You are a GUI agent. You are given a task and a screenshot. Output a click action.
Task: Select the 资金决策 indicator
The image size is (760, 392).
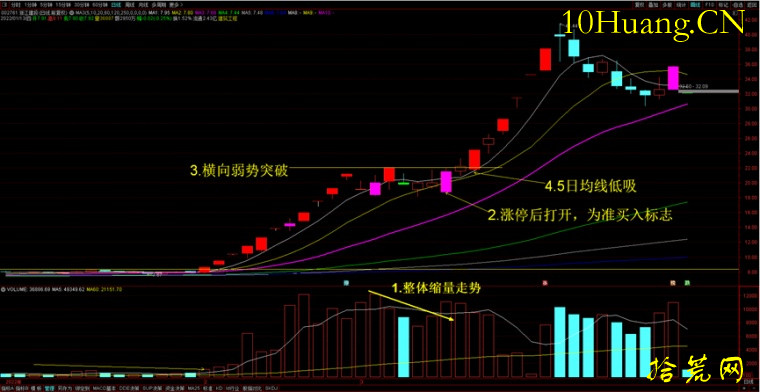pyautogui.click(x=175, y=388)
